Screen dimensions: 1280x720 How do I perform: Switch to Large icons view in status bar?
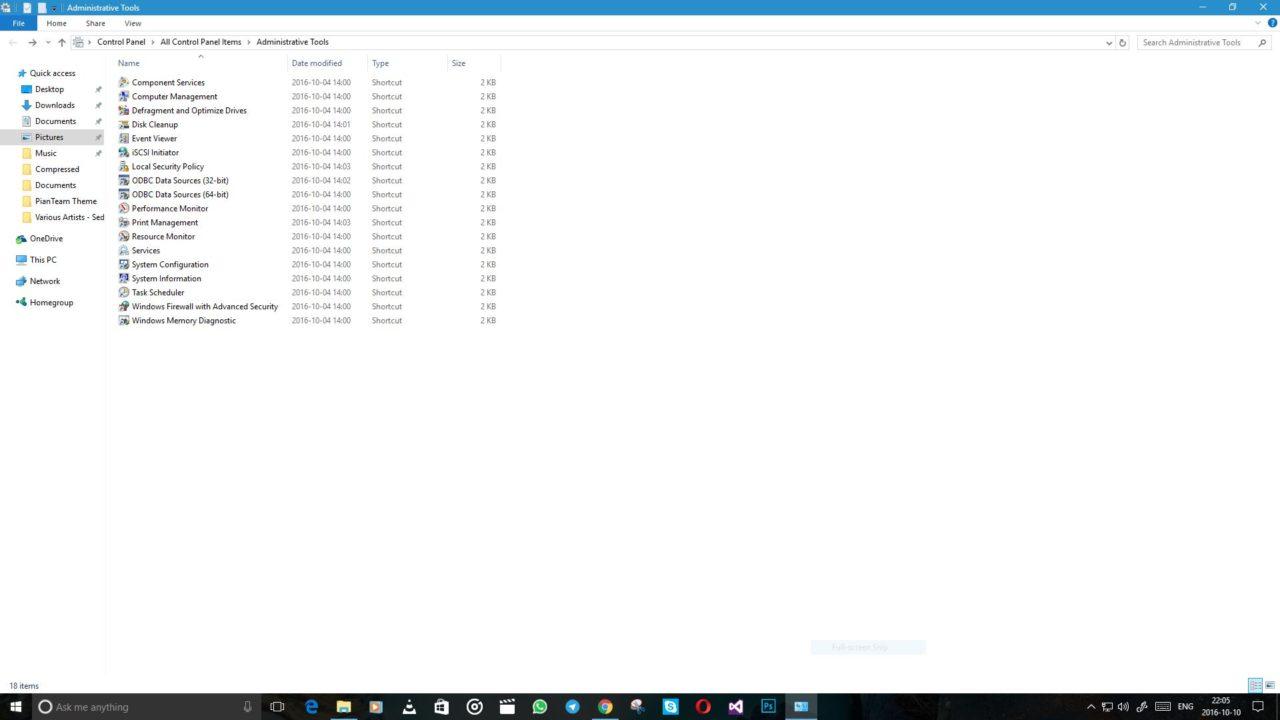coord(1270,685)
